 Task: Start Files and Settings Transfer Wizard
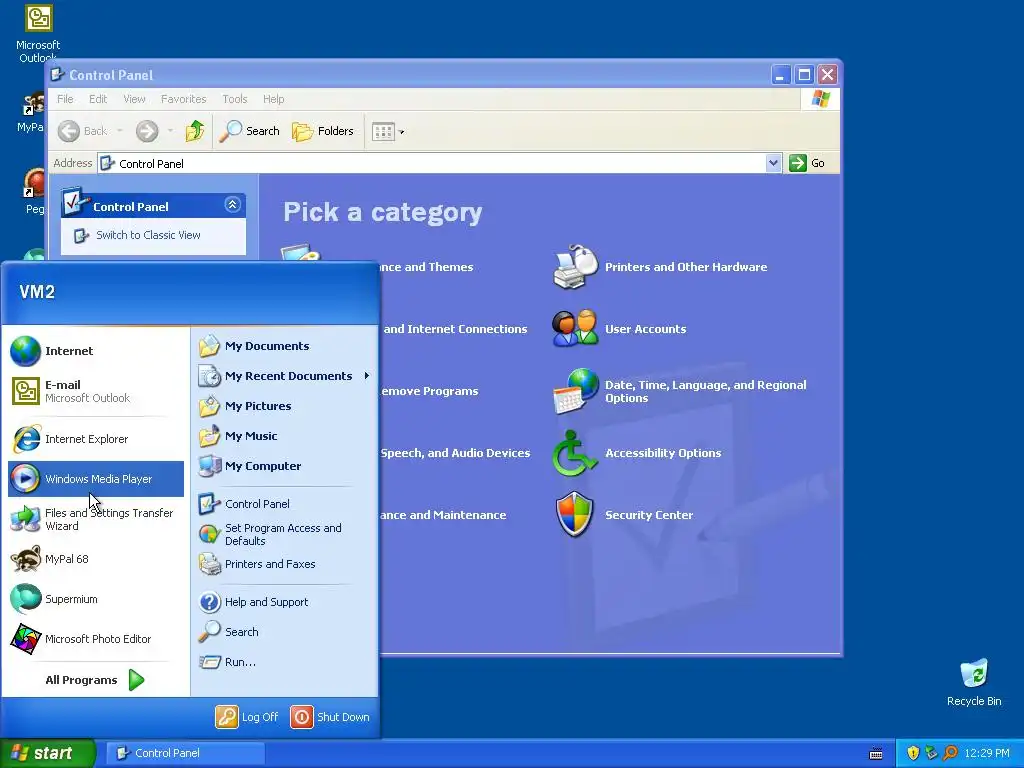95,519
